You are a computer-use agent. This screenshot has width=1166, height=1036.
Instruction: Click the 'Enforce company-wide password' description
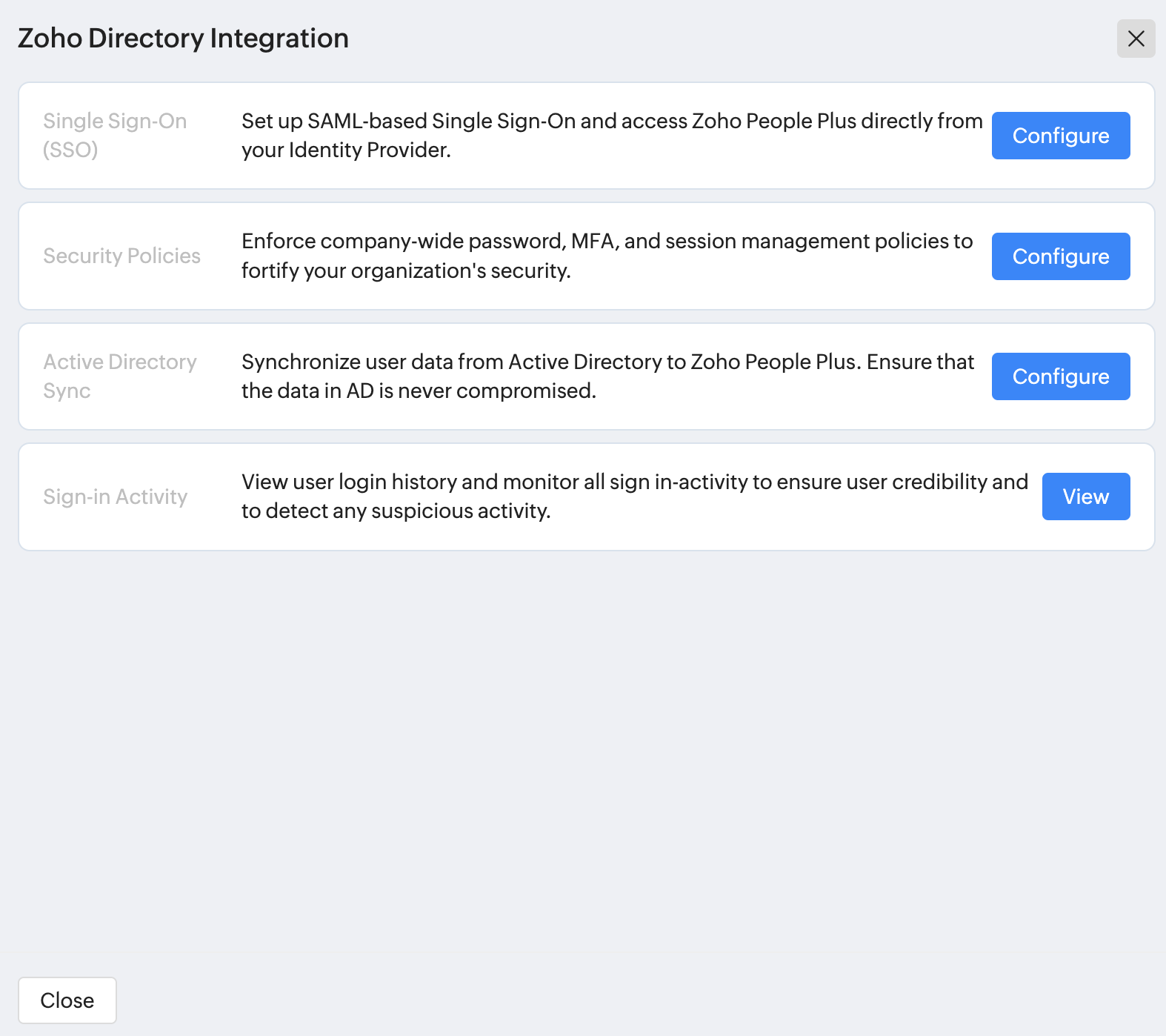(607, 256)
